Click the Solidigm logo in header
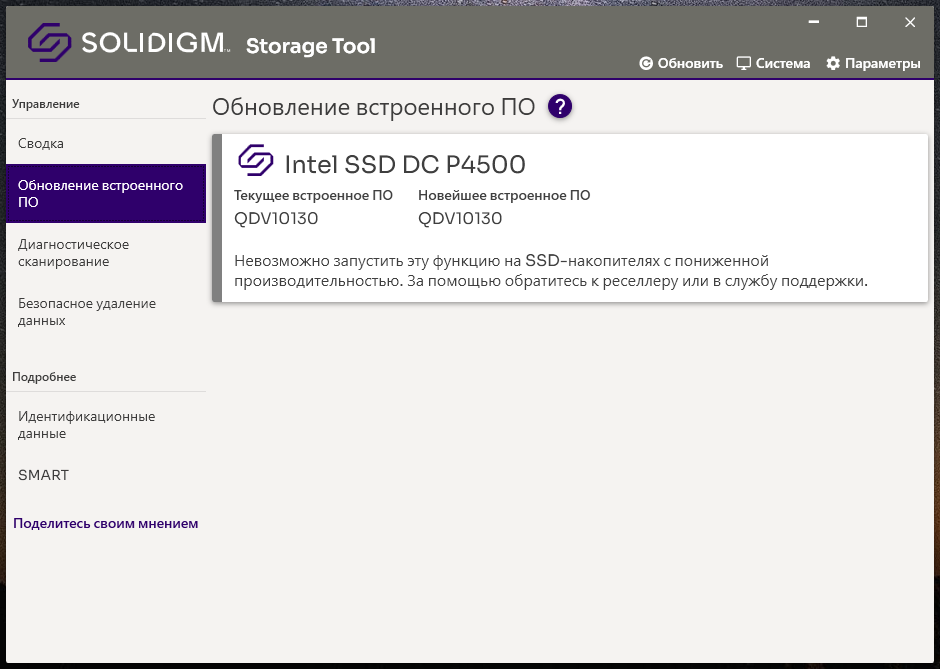The height and width of the screenshot is (669, 940). pyautogui.click(x=128, y=43)
